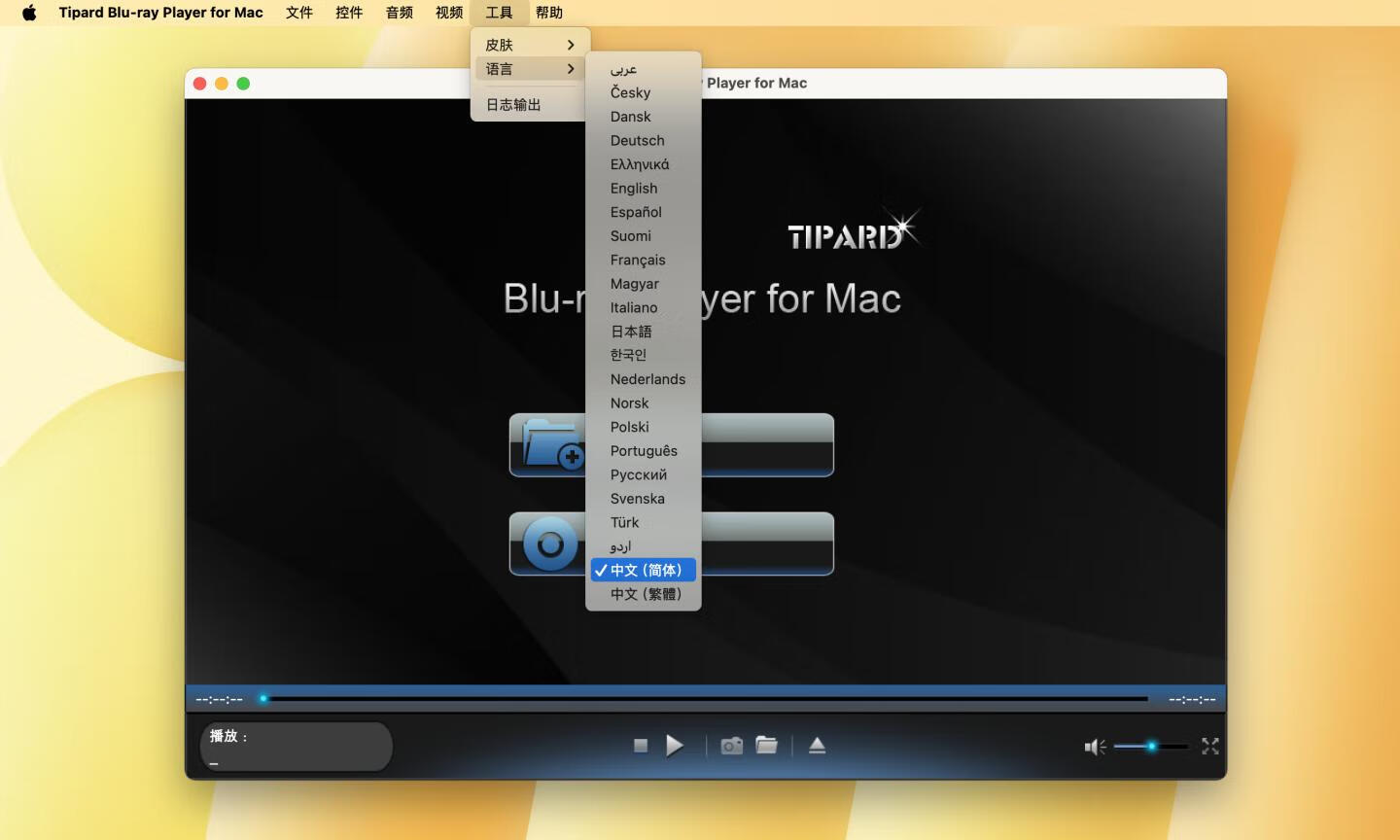Choose Norsk in the language list

pyautogui.click(x=644, y=403)
